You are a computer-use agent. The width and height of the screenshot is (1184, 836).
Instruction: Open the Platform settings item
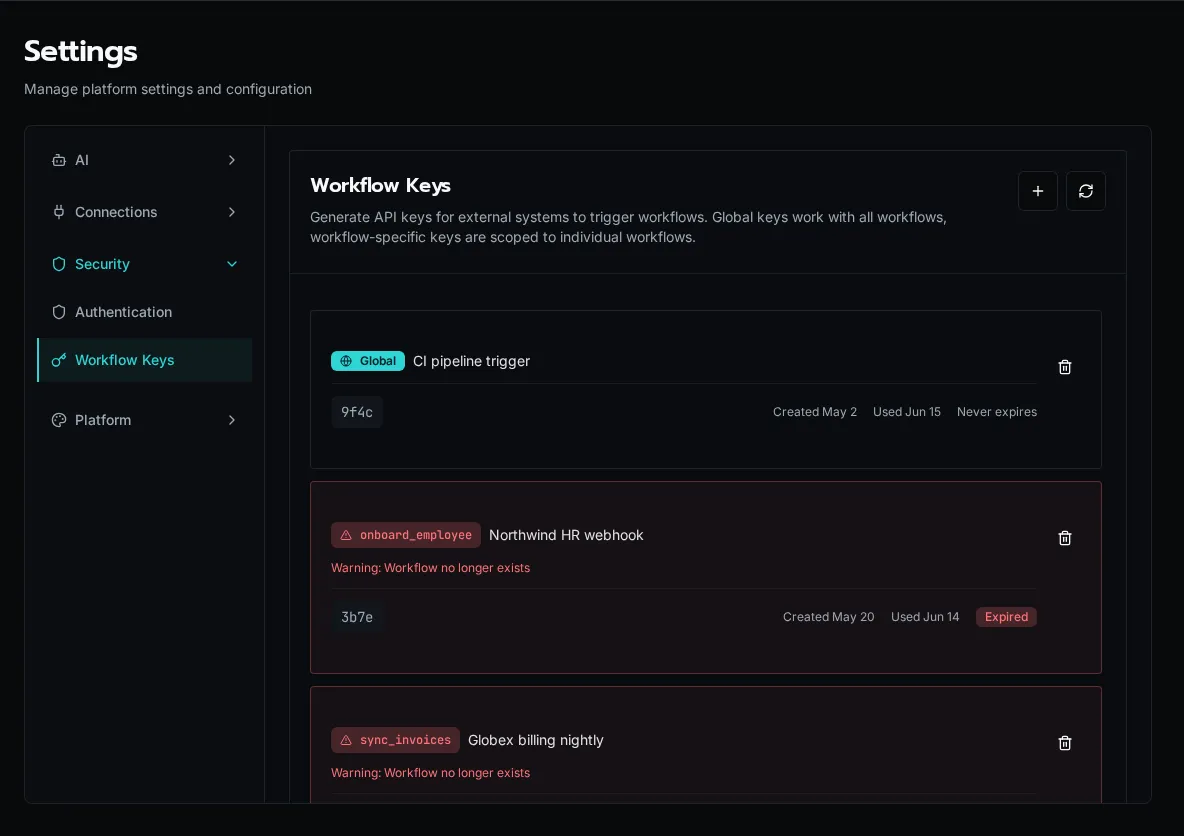(x=144, y=420)
